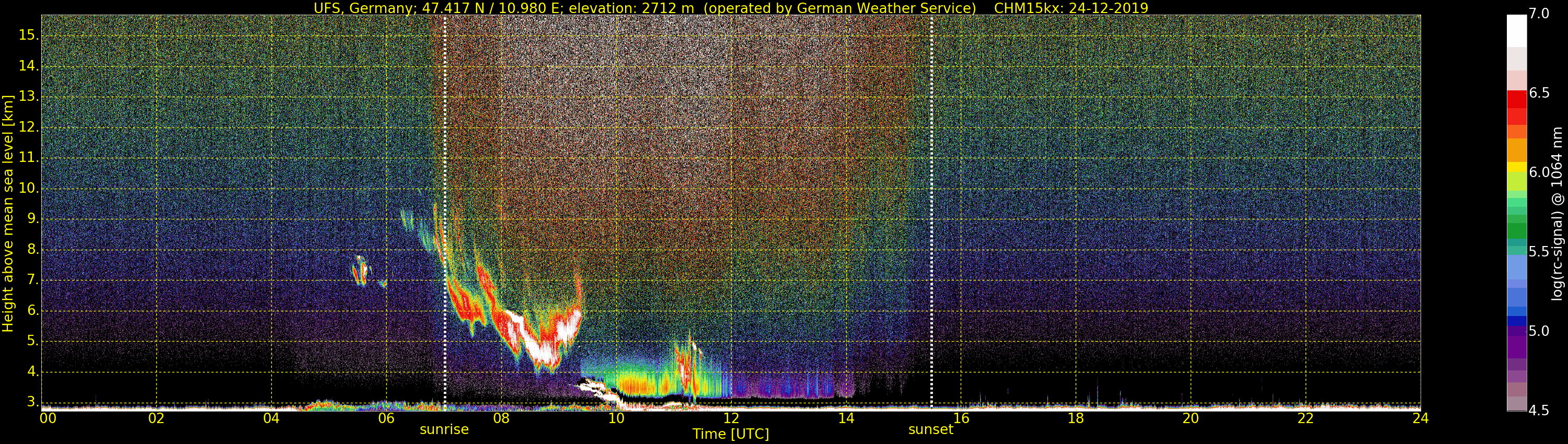Click the '16' time tick label
Viewport: 1568px width, 444px height.
pyautogui.click(x=961, y=418)
